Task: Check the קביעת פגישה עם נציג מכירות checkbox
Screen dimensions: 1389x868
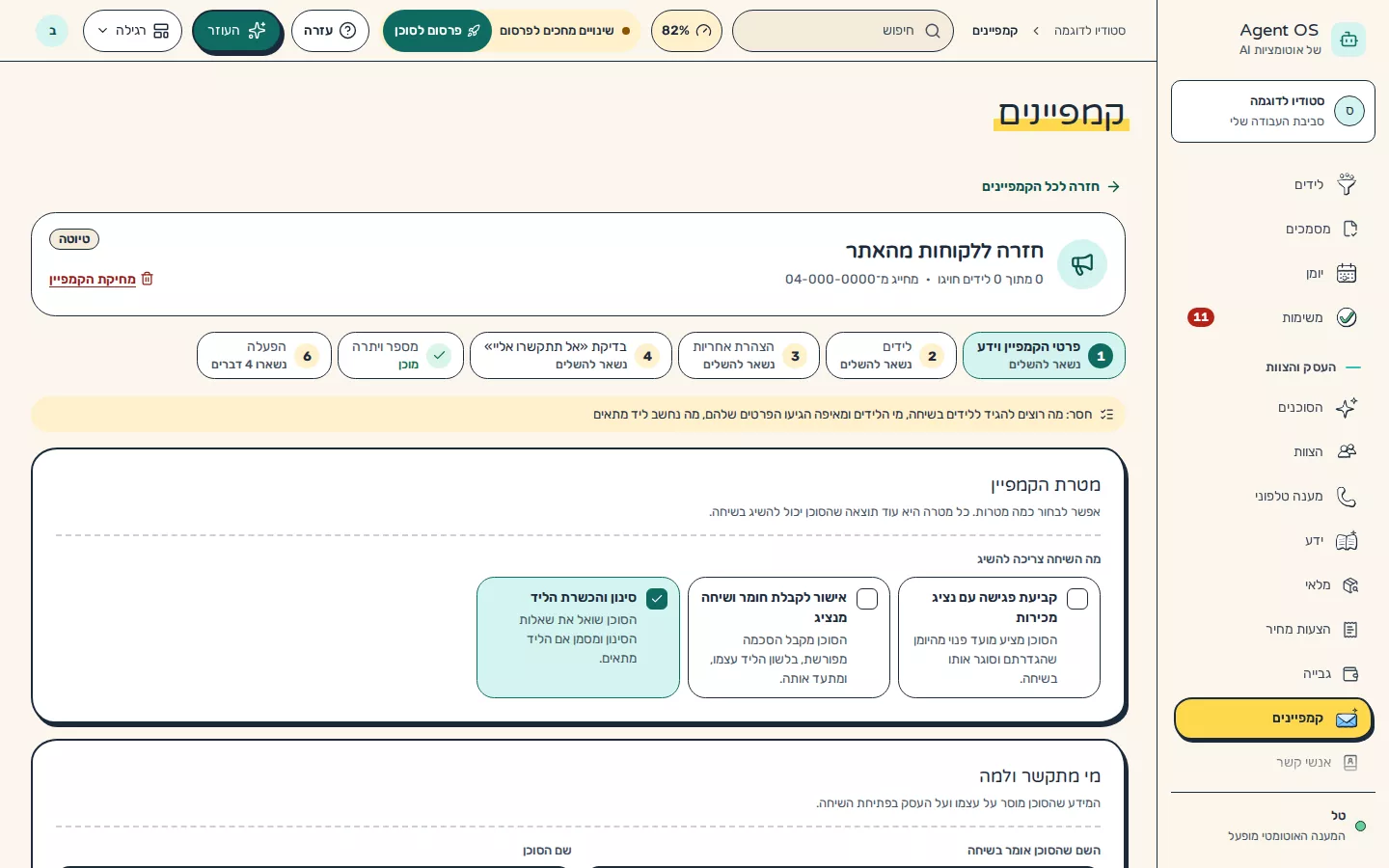Action: [1077, 599]
